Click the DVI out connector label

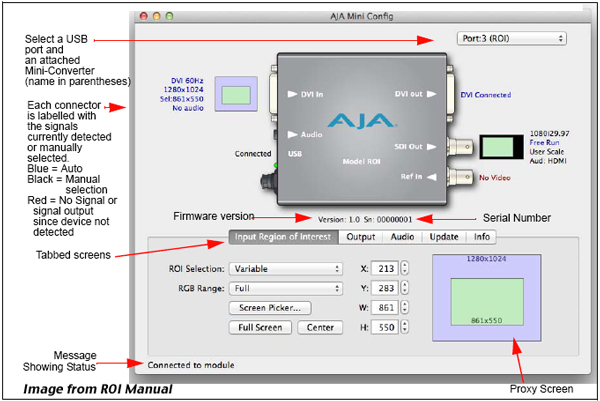pos(408,94)
